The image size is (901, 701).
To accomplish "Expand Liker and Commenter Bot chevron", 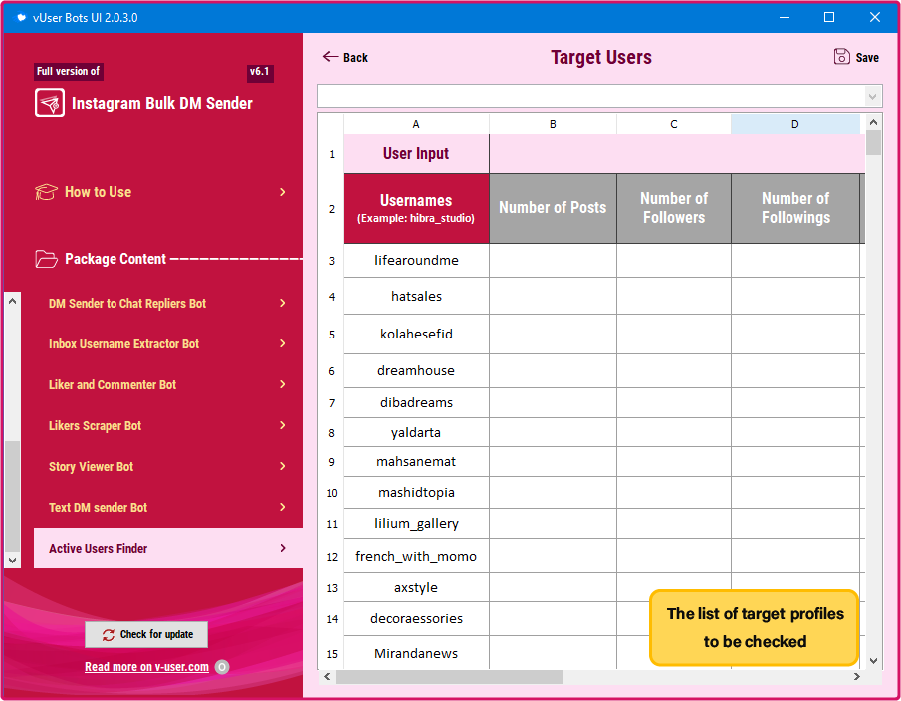I will click(283, 384).
